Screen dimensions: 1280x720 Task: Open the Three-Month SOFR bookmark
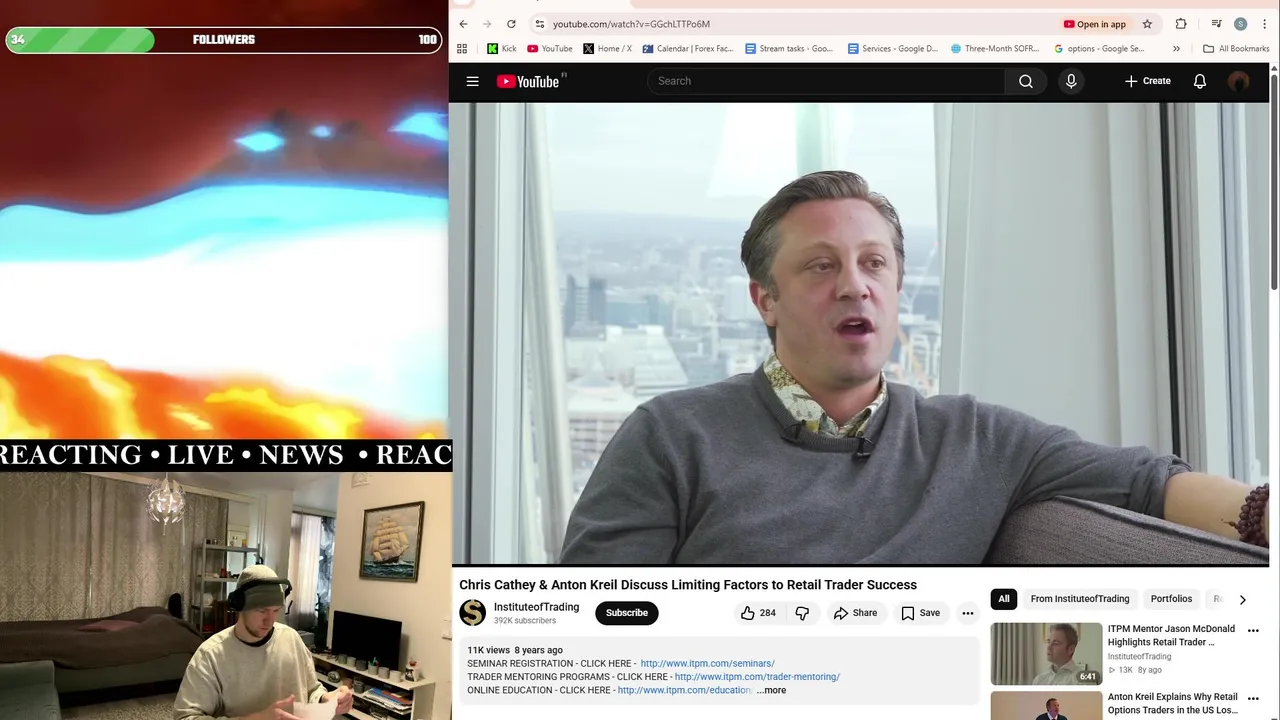pos(996,48)
